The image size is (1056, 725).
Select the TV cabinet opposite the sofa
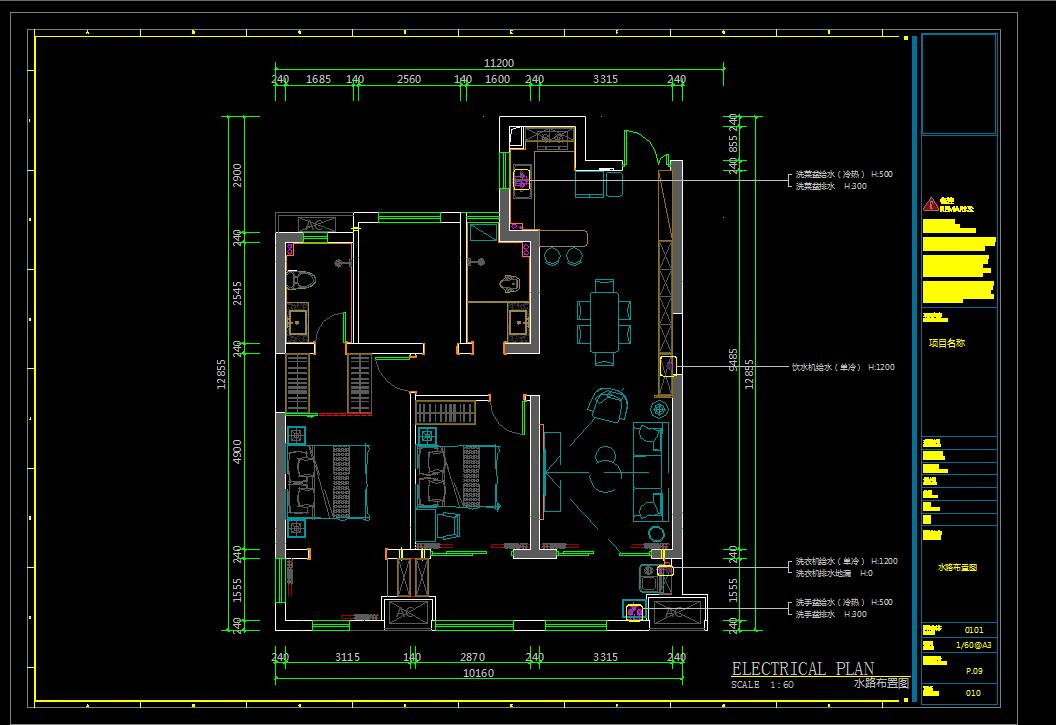(552, 472)
